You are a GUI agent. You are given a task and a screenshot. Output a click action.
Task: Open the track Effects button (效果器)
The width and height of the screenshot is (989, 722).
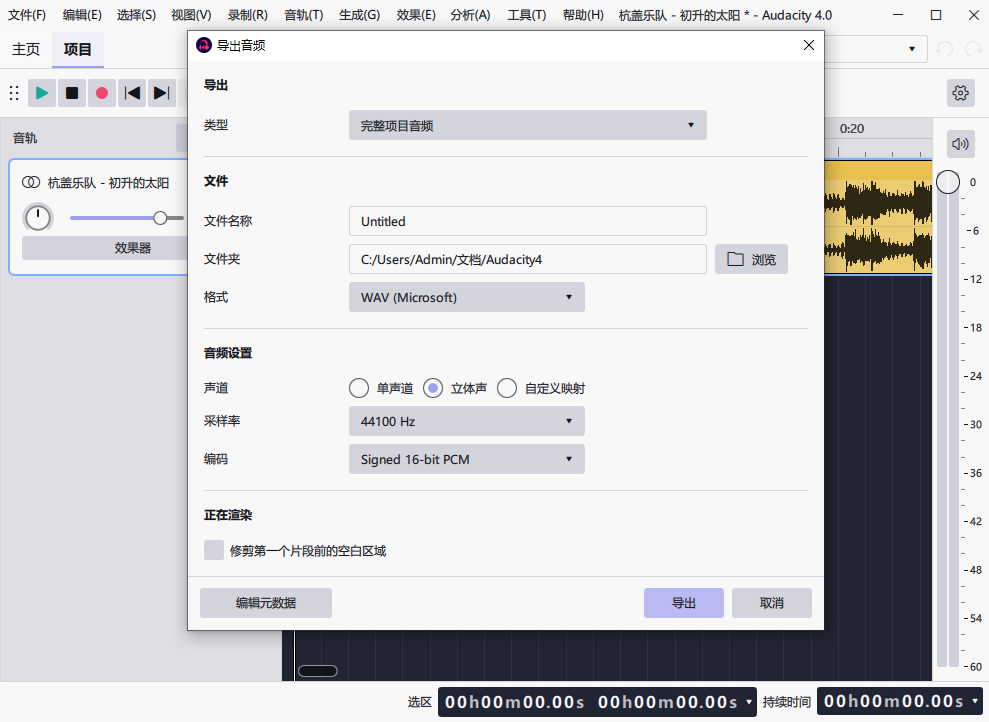104,248
